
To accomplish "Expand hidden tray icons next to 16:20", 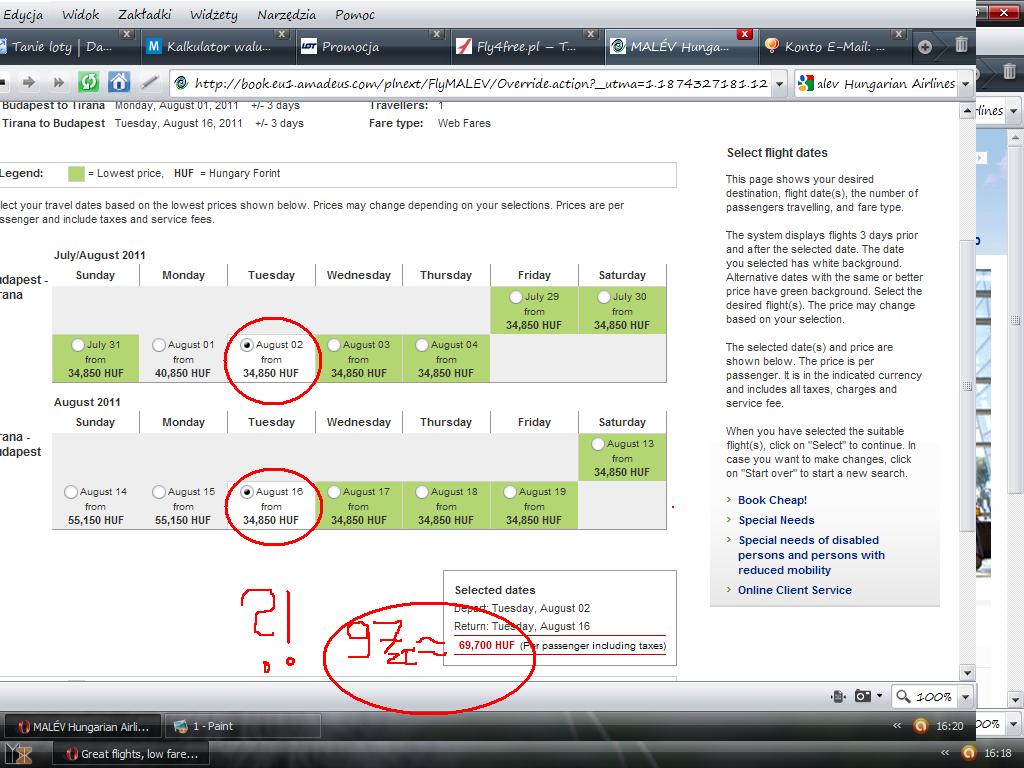I will click(x=897, y=726).
